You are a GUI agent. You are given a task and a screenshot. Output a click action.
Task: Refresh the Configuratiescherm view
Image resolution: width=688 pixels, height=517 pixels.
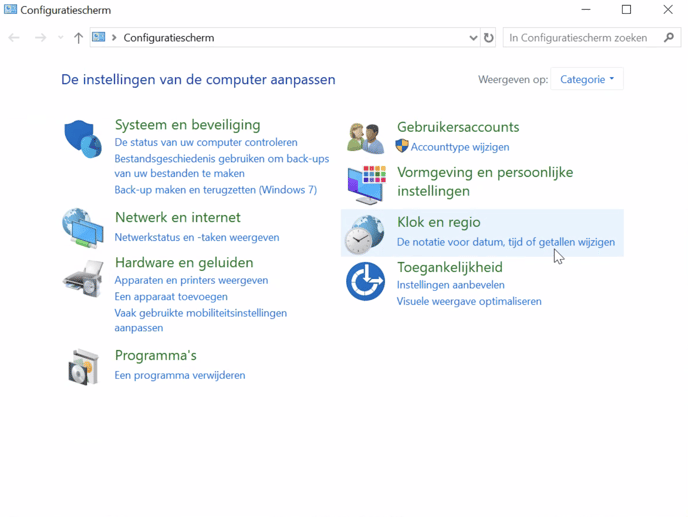[x=488, y=38]
